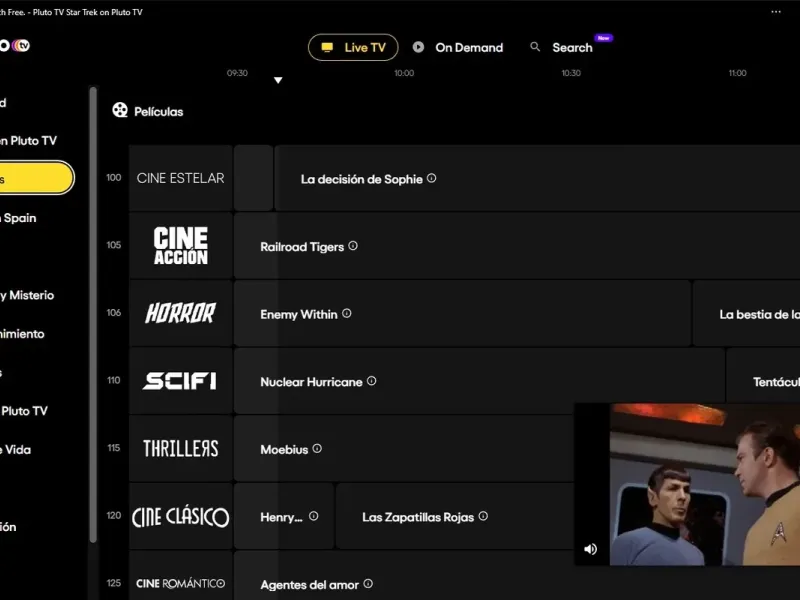This screenshot has width=800, height=600.
Task: Select the Thrillers channel logo
Action: tap(181, 448)
